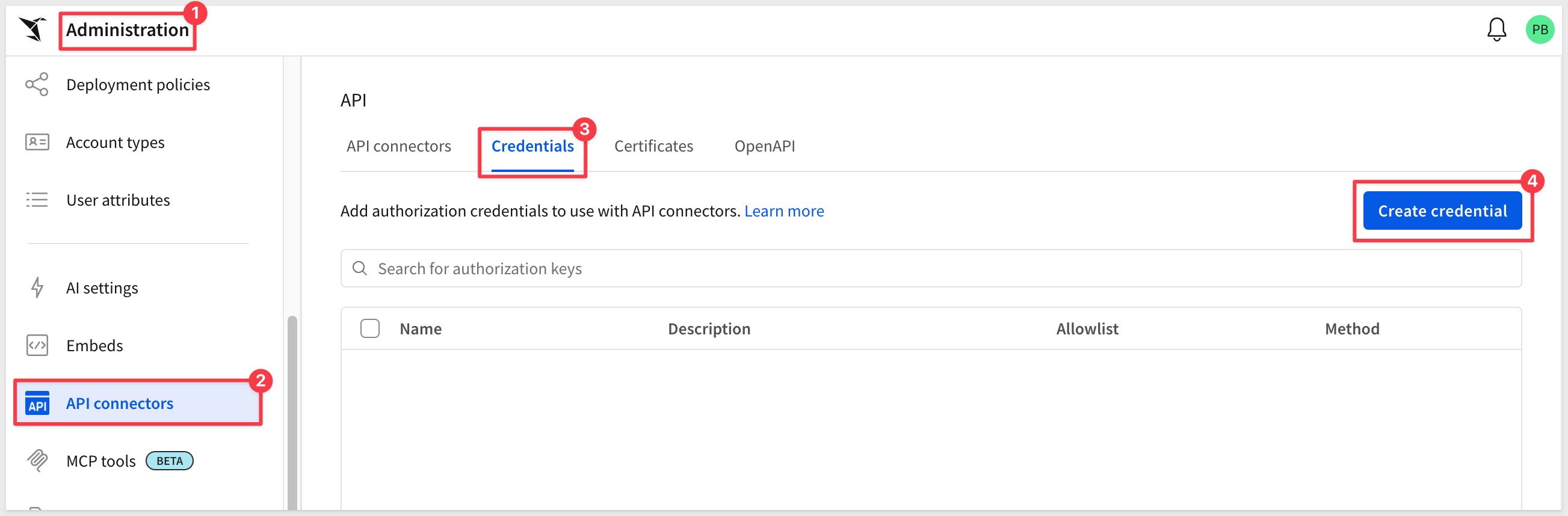
Task: Click the AI settings lightning icon
Action: pyautogui.click(x=37, y=287)
